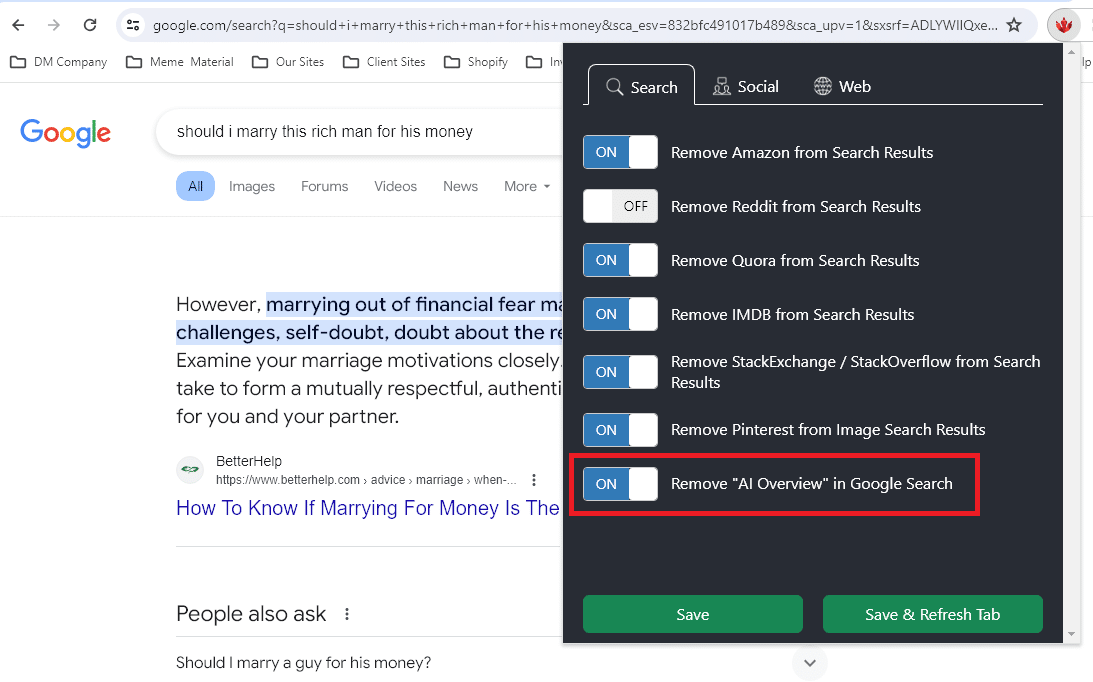The height and width of the screenshot is (682, 1093).
Task: Expand 'Should I marry a guy for his money?'
Action: (809, 662)
